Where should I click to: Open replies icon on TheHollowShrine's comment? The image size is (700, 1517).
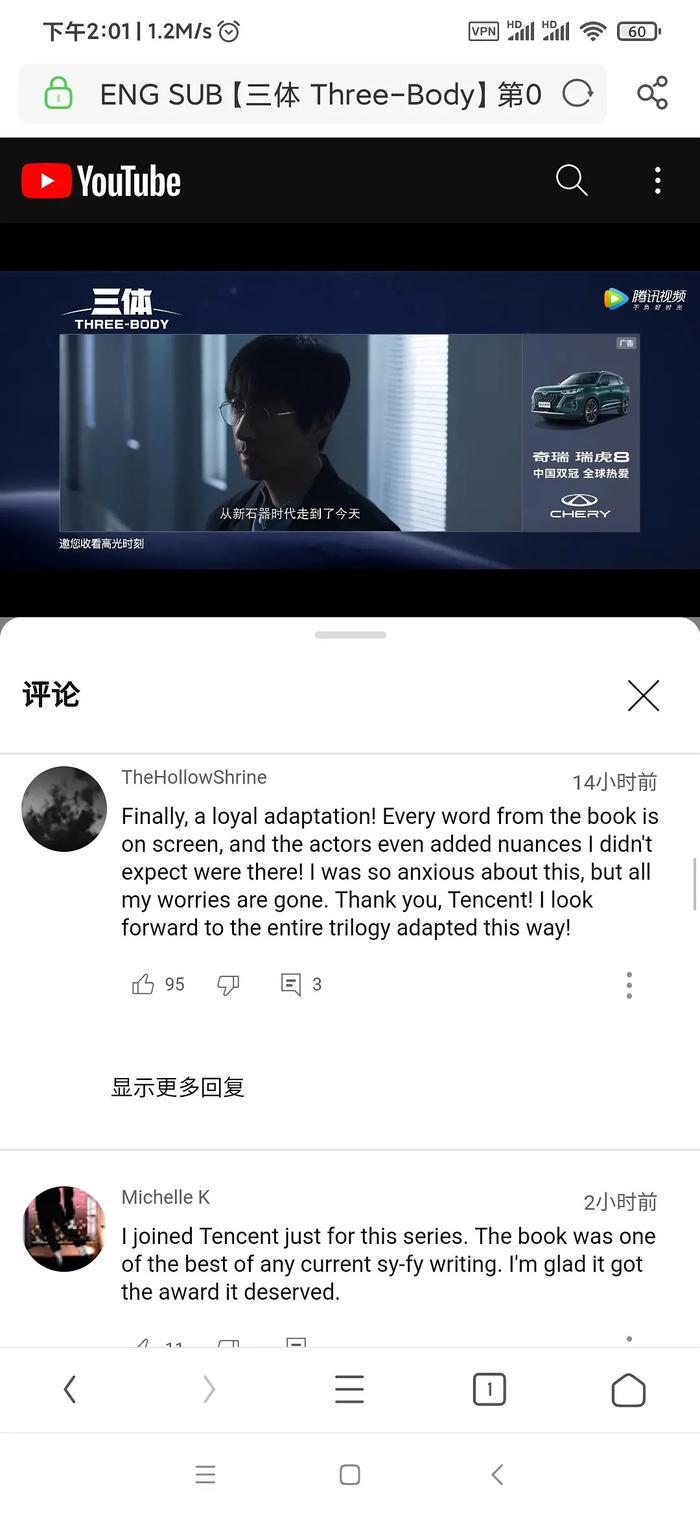coord(291,985)
